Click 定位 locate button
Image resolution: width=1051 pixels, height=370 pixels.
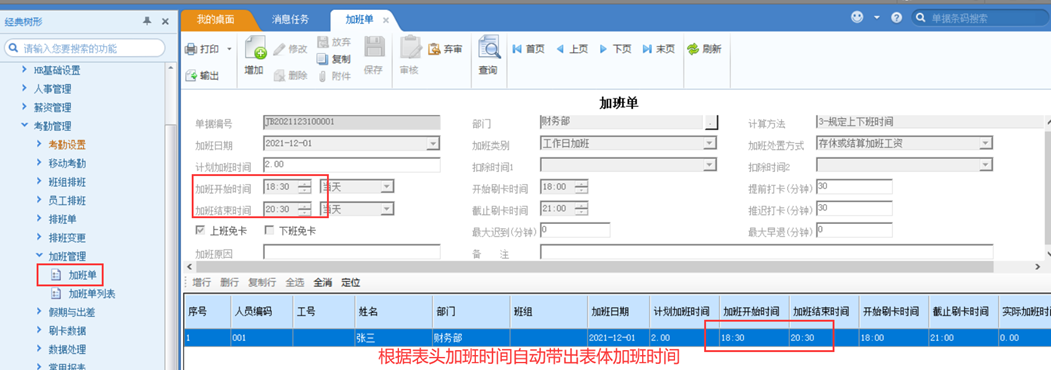pos(351,282)
